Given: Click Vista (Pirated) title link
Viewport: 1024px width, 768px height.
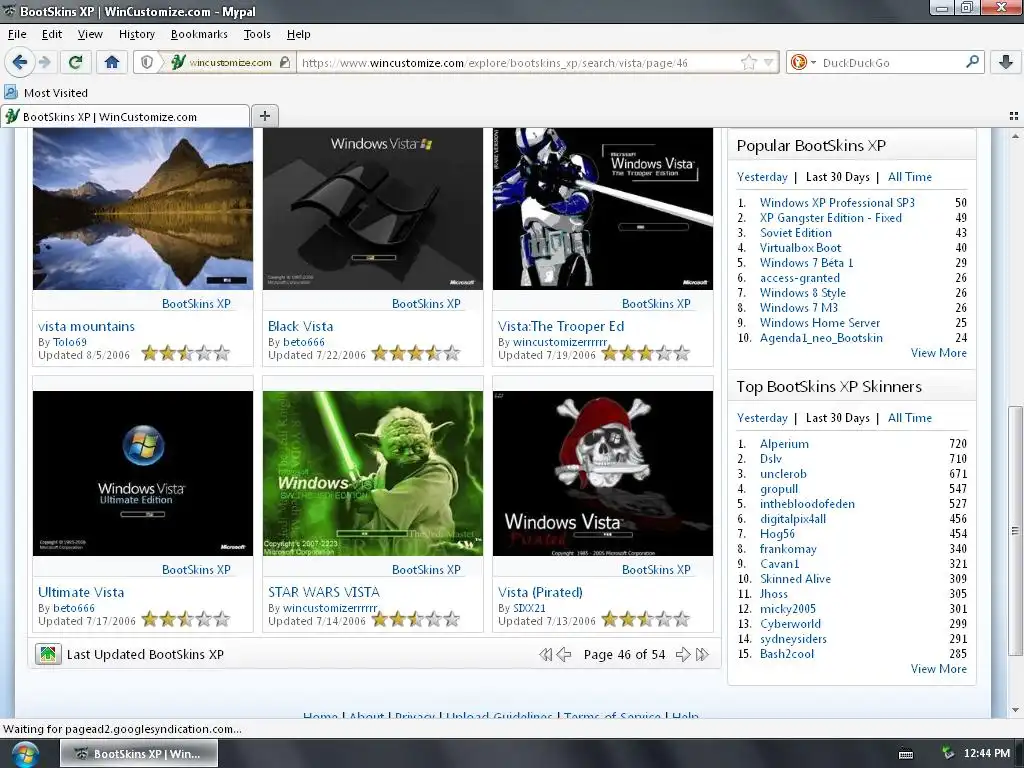Looking at the screenshot, I should point(540,592).
